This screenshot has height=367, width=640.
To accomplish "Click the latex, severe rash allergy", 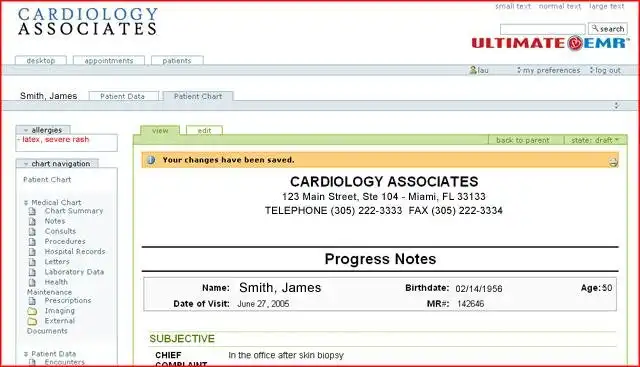I will point(56,140).
